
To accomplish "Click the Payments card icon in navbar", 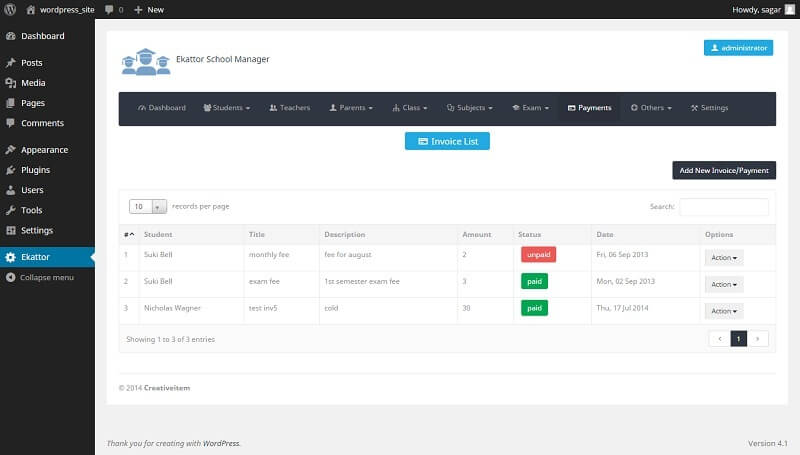I will (571, 108).
